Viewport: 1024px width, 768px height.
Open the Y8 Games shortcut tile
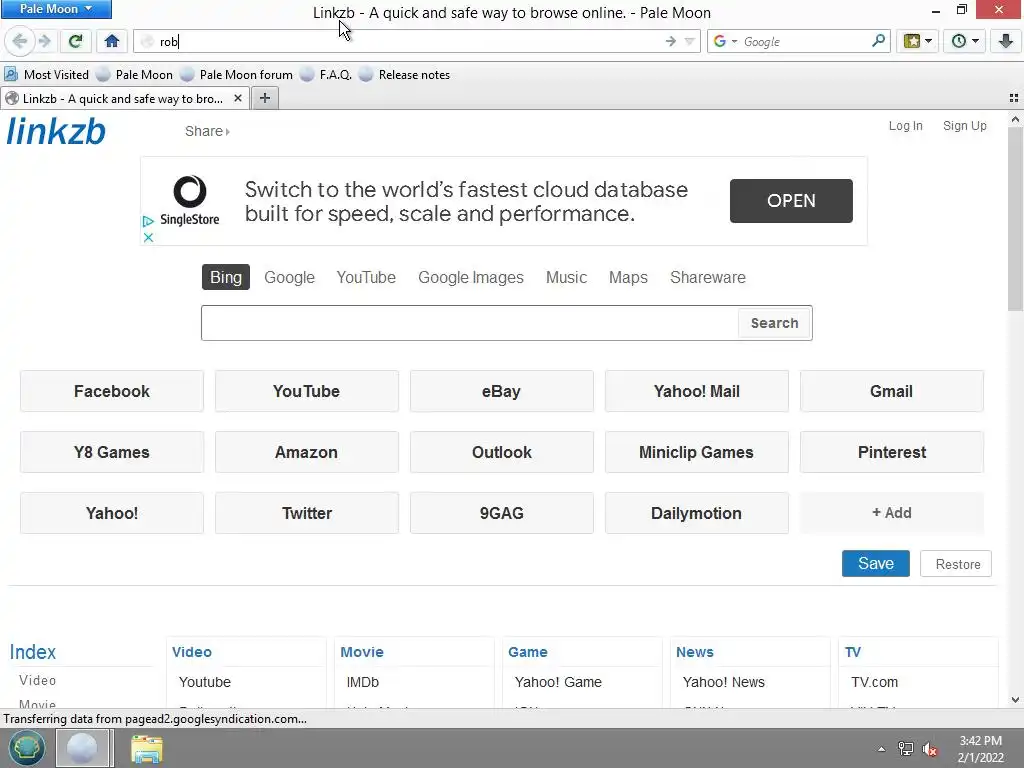112,452
